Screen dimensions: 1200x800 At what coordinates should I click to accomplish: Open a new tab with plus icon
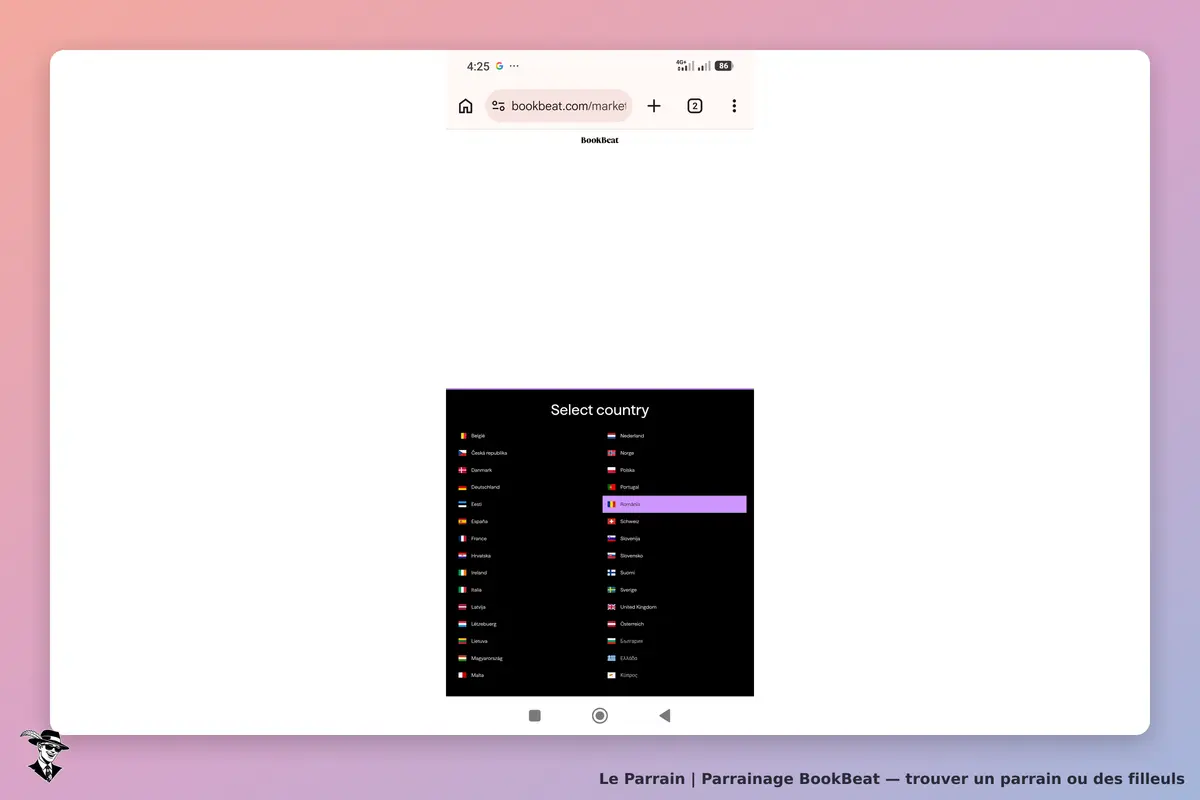(x=654, y=106)
